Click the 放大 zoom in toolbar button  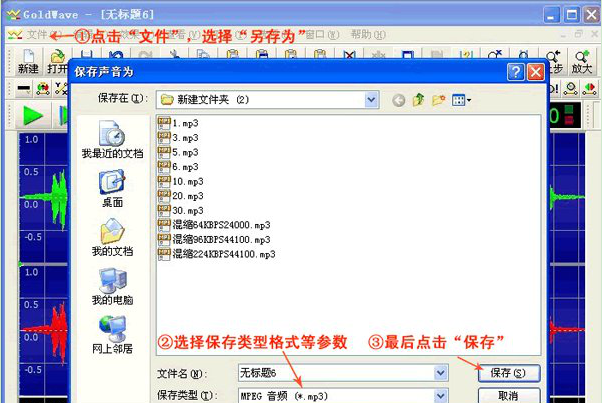tap(582, 61)
